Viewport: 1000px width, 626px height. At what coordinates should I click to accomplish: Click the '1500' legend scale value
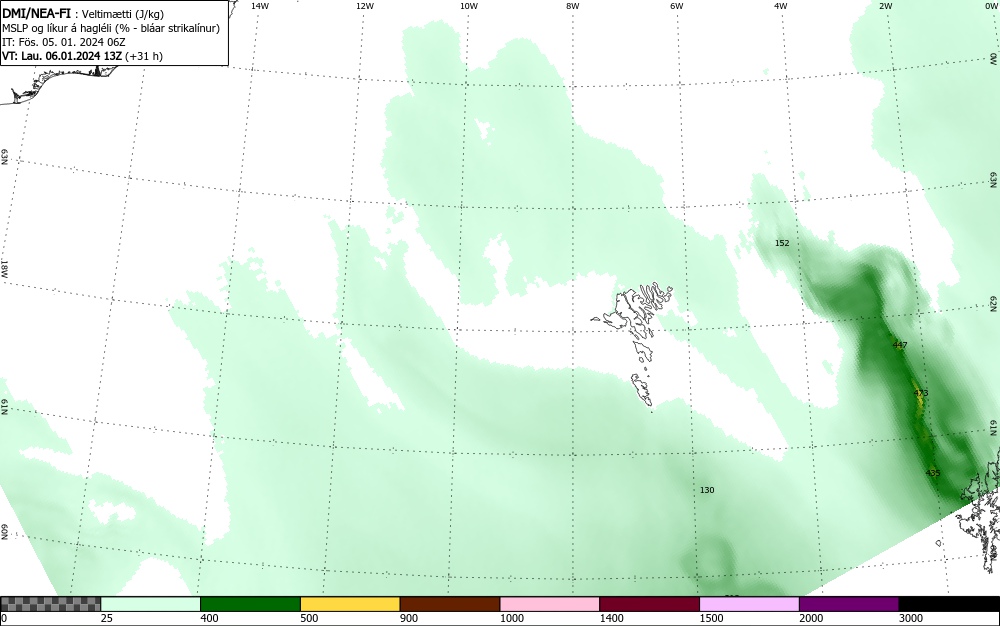[x=711, y=618]
